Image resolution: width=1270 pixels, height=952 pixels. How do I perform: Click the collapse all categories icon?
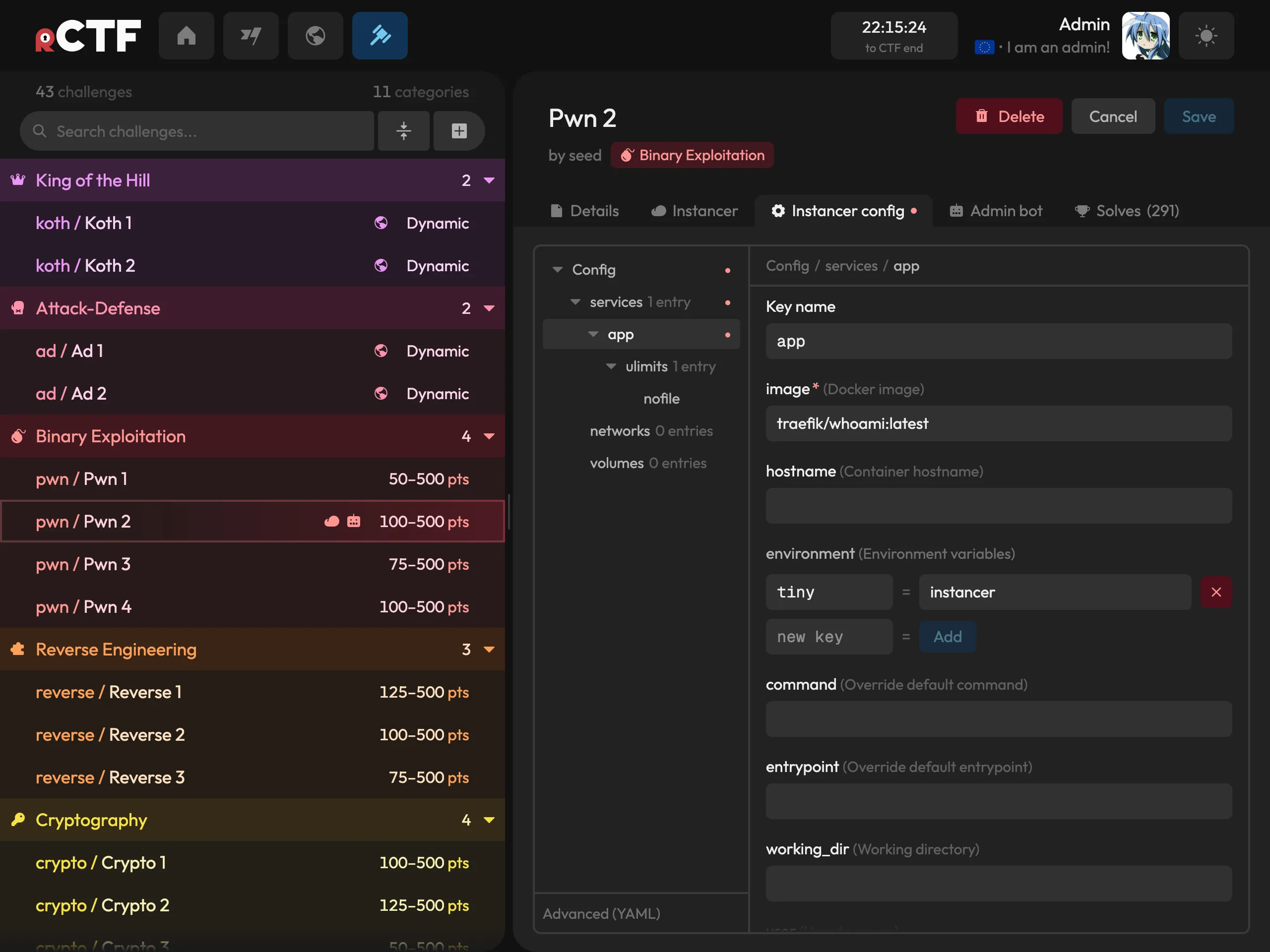click(x=404, y=131)
